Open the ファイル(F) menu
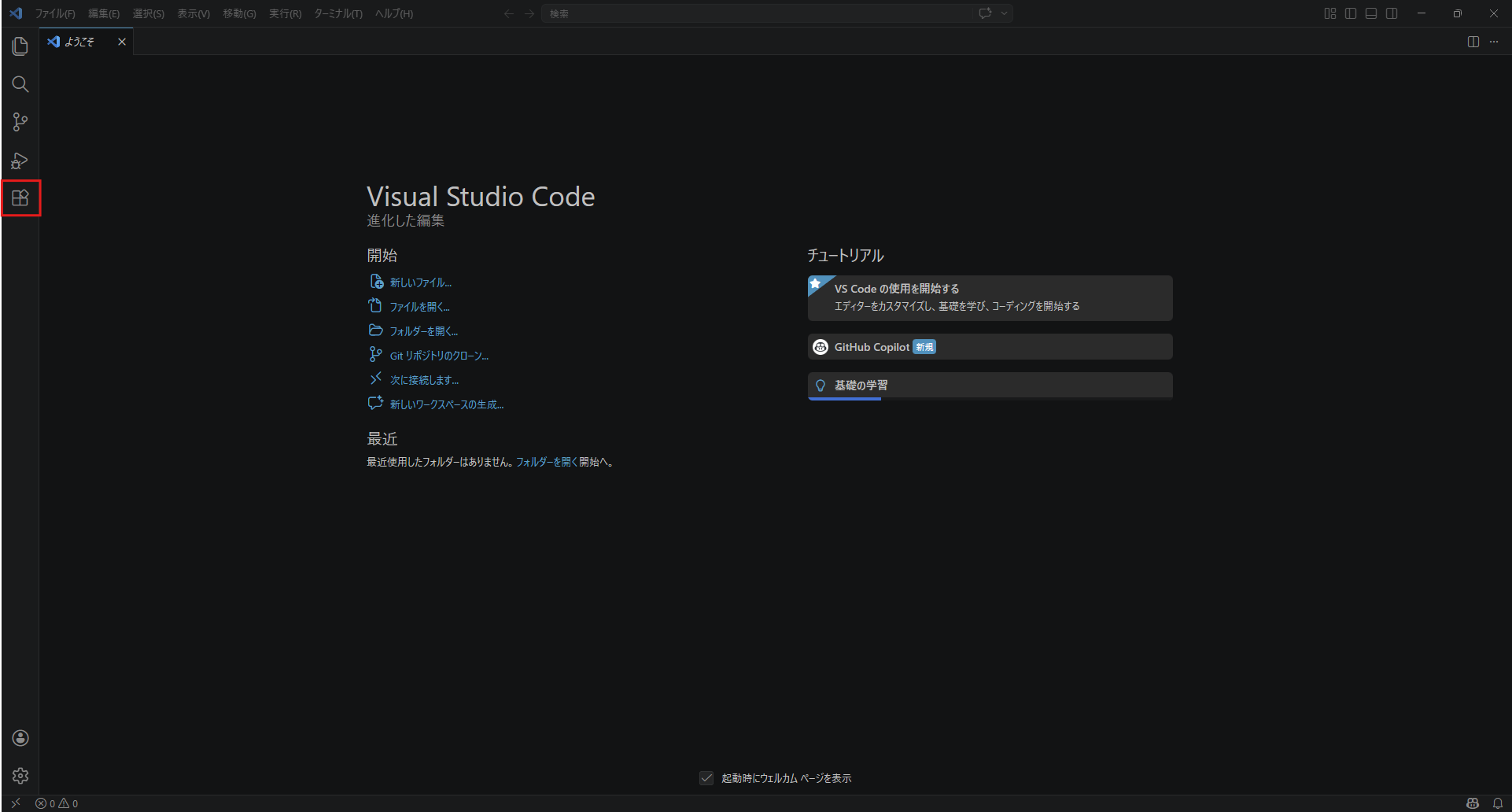 point(55,13)
